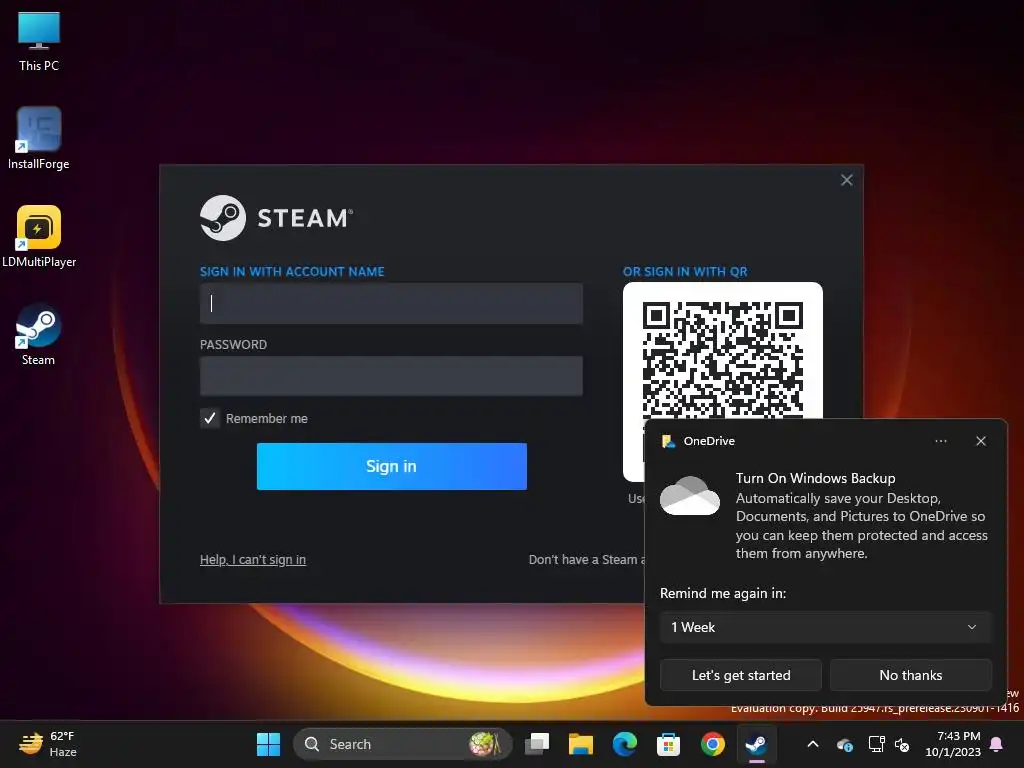Select the Steam desktop shortcut
This screenshot has width=1024, height=768.
tap(39, 334)
